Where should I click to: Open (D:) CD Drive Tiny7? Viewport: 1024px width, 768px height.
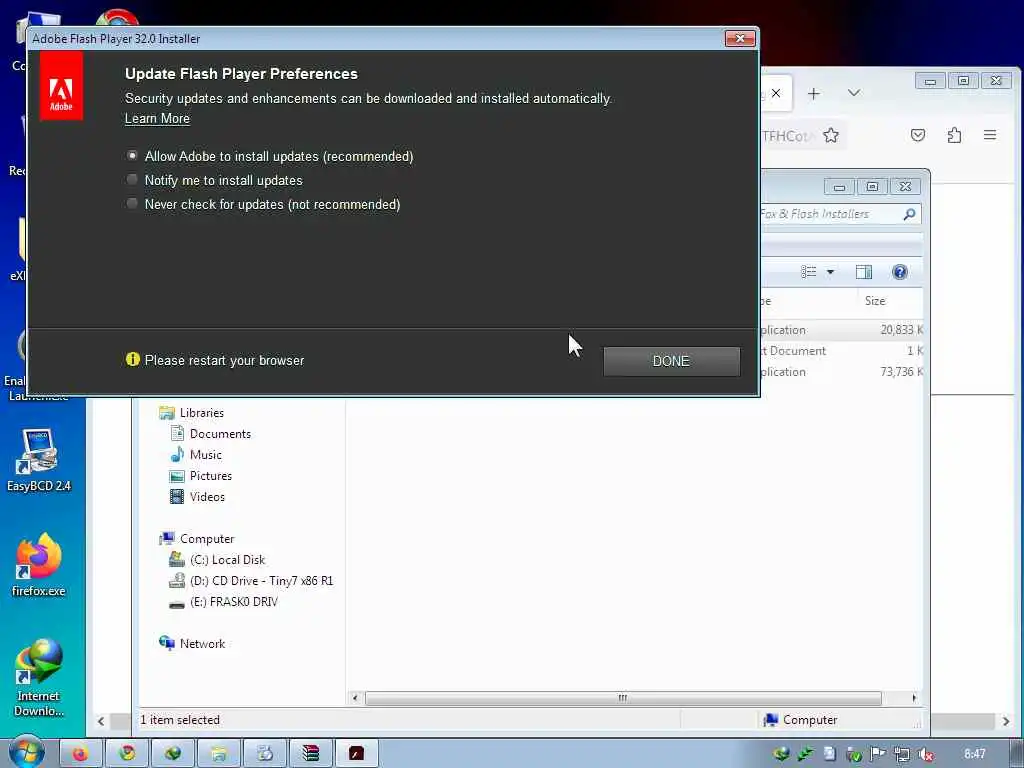coord(261,581)
